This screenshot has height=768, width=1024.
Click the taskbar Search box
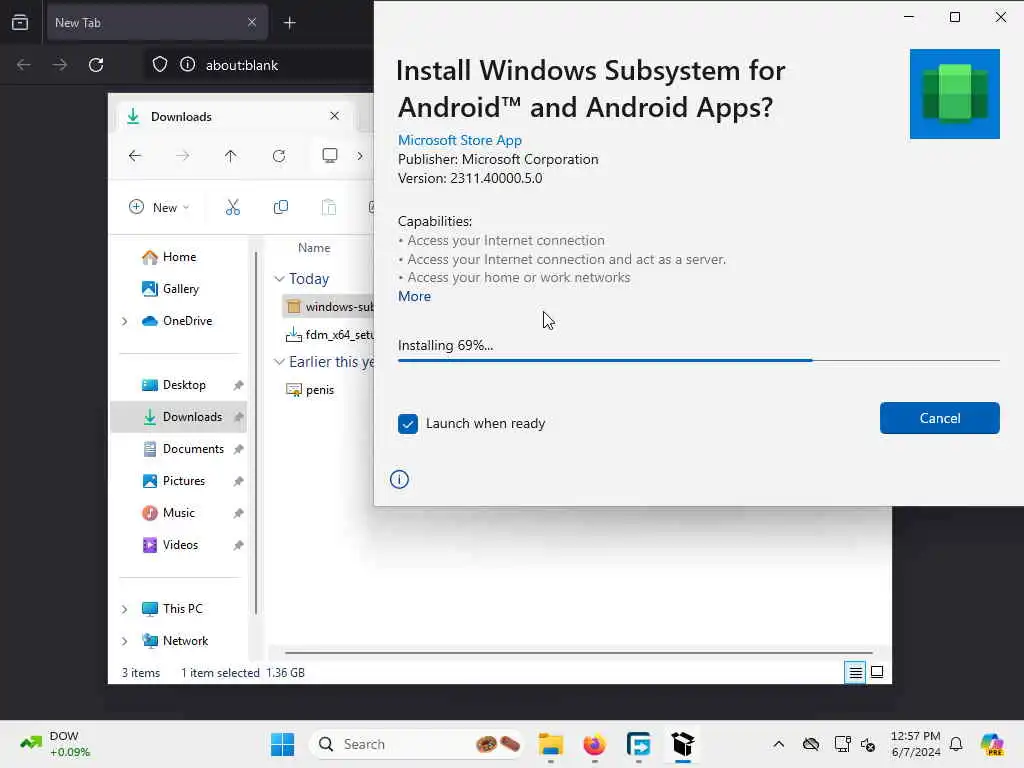coord(418,744)
